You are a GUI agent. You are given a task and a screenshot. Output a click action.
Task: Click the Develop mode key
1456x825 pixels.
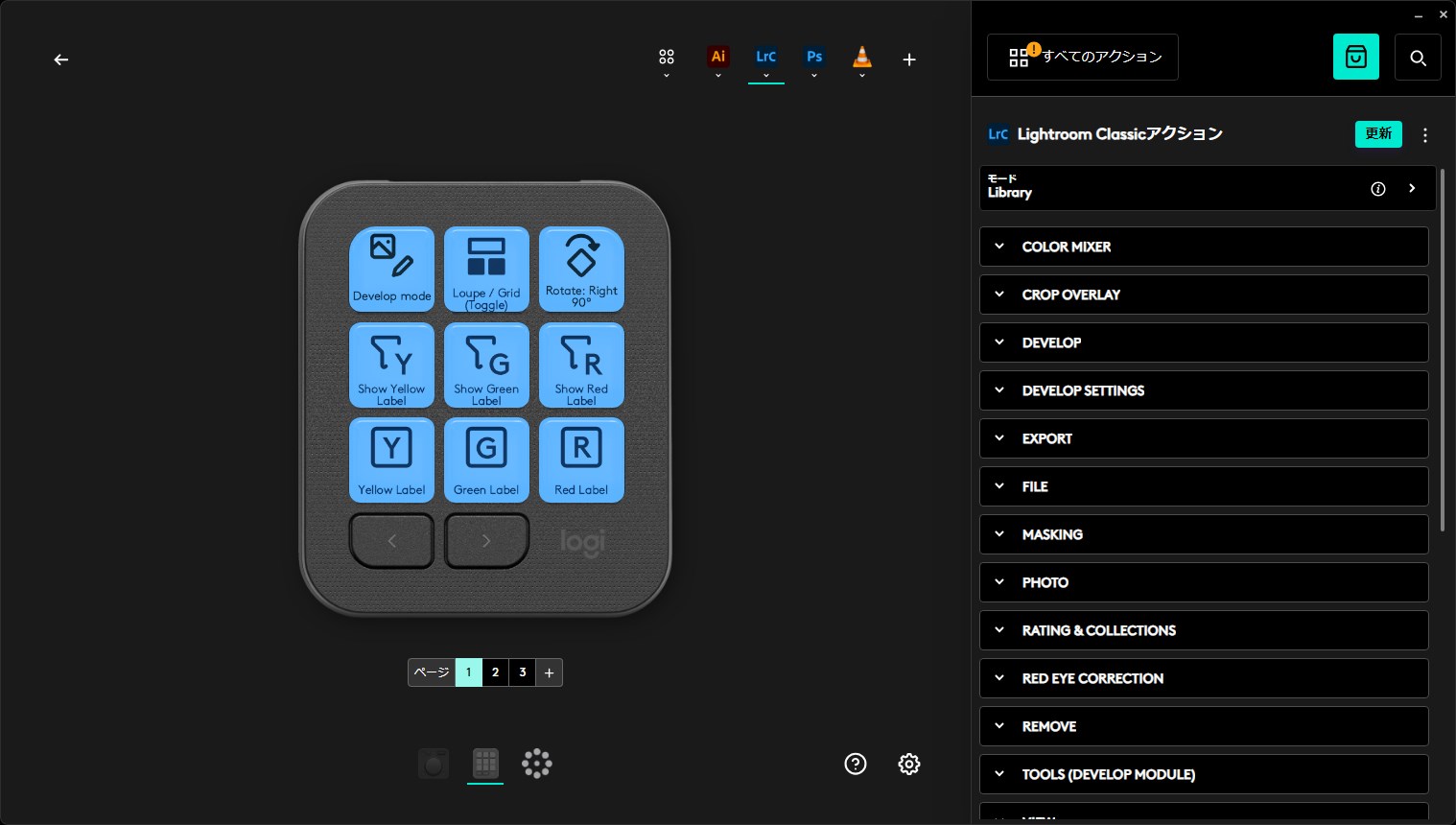point(391,270)
